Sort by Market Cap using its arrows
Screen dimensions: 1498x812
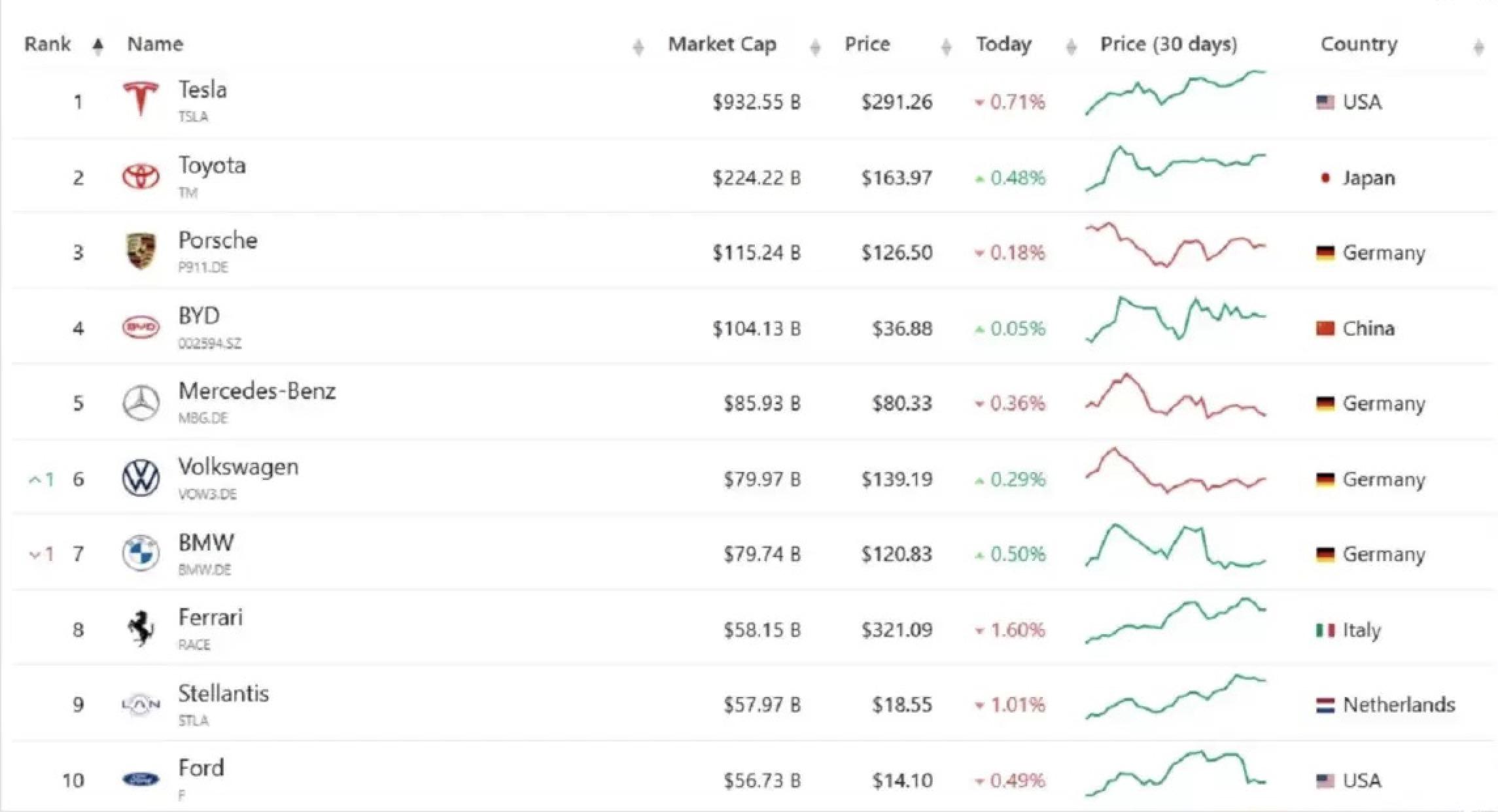click(x=815, y=47)
